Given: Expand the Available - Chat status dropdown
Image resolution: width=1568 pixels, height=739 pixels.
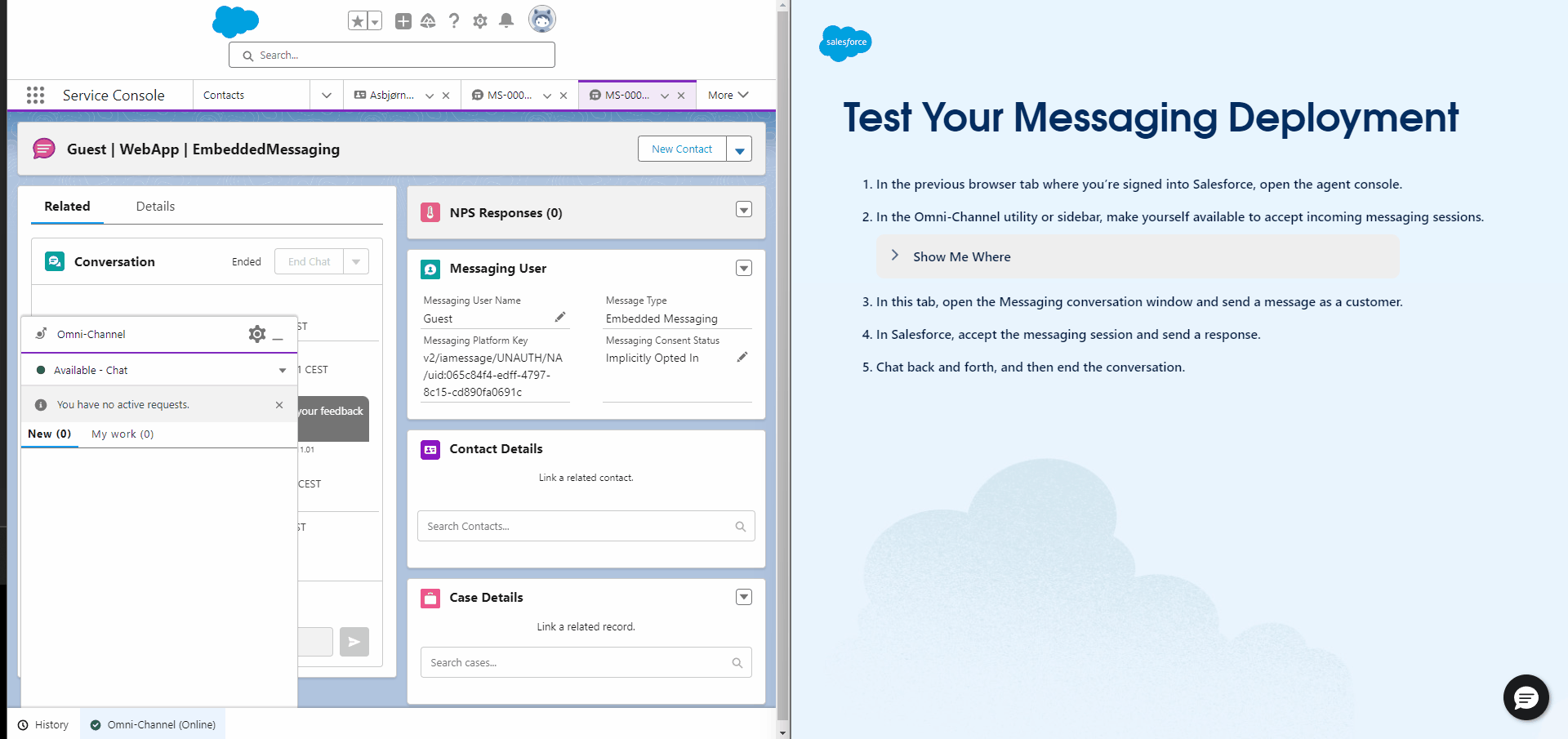Looking at the screenshot, I should coord(283,370).
